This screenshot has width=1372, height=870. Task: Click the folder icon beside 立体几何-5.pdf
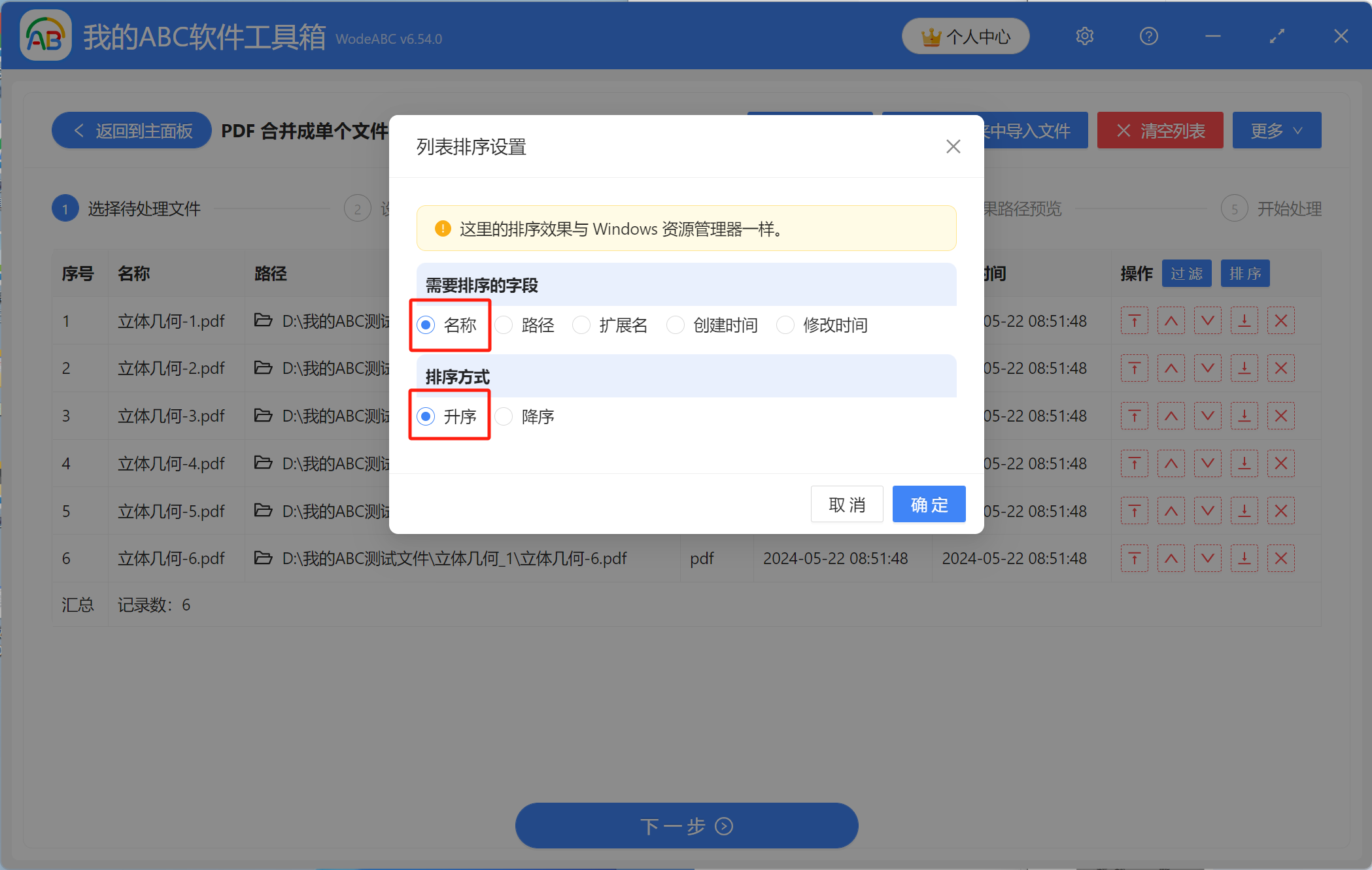(263, 510)
